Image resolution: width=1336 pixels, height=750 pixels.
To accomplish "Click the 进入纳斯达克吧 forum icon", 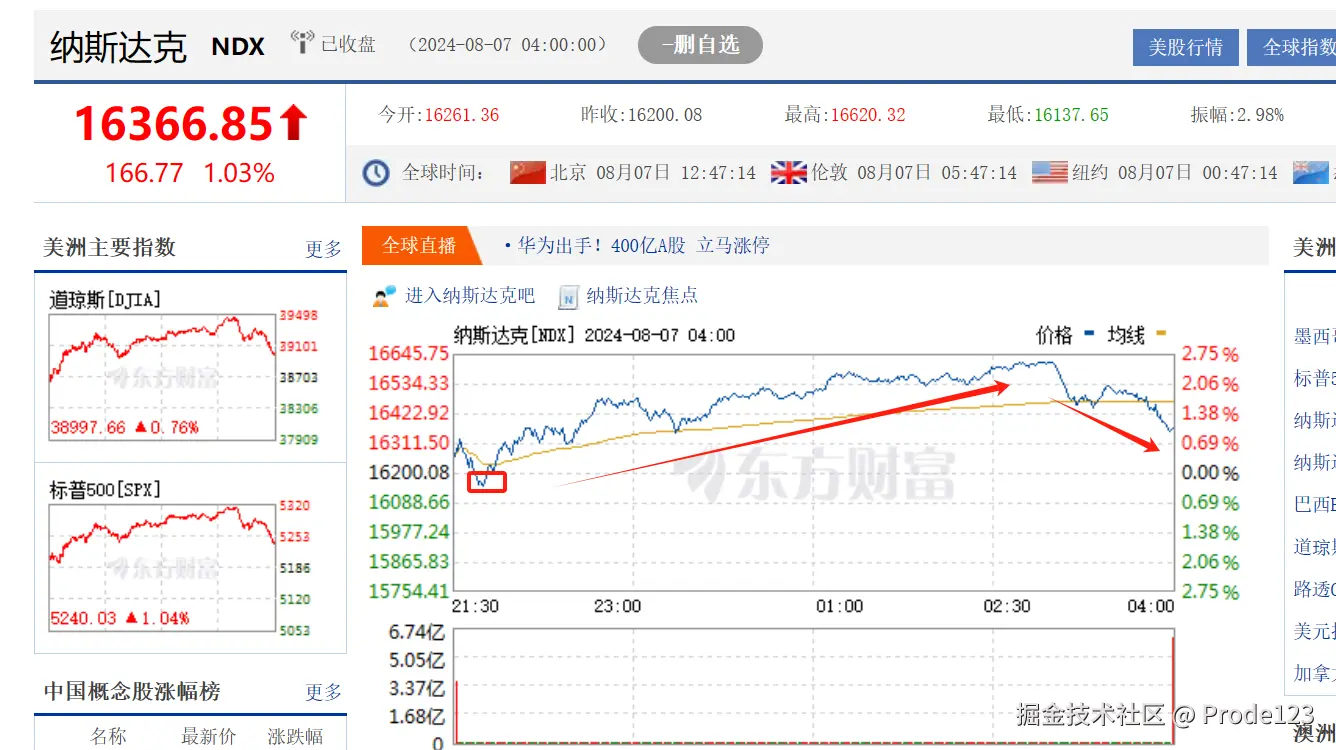I will (x=384, y=296).
